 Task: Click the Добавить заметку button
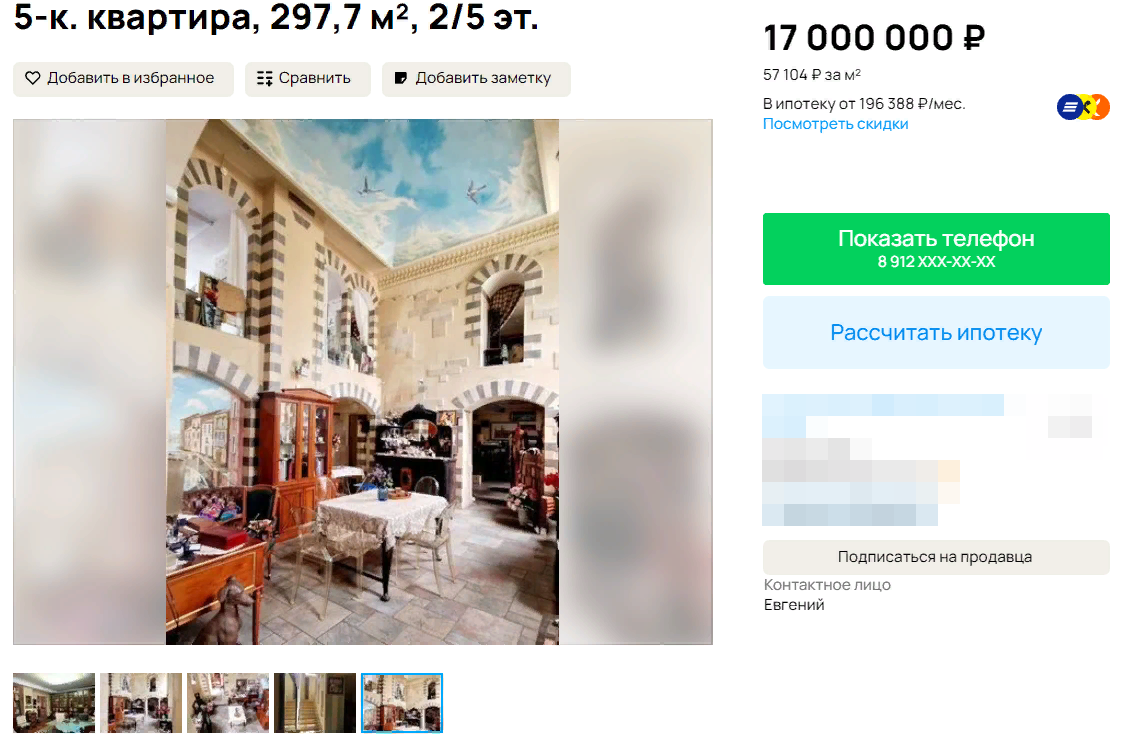tap(476, 79)
